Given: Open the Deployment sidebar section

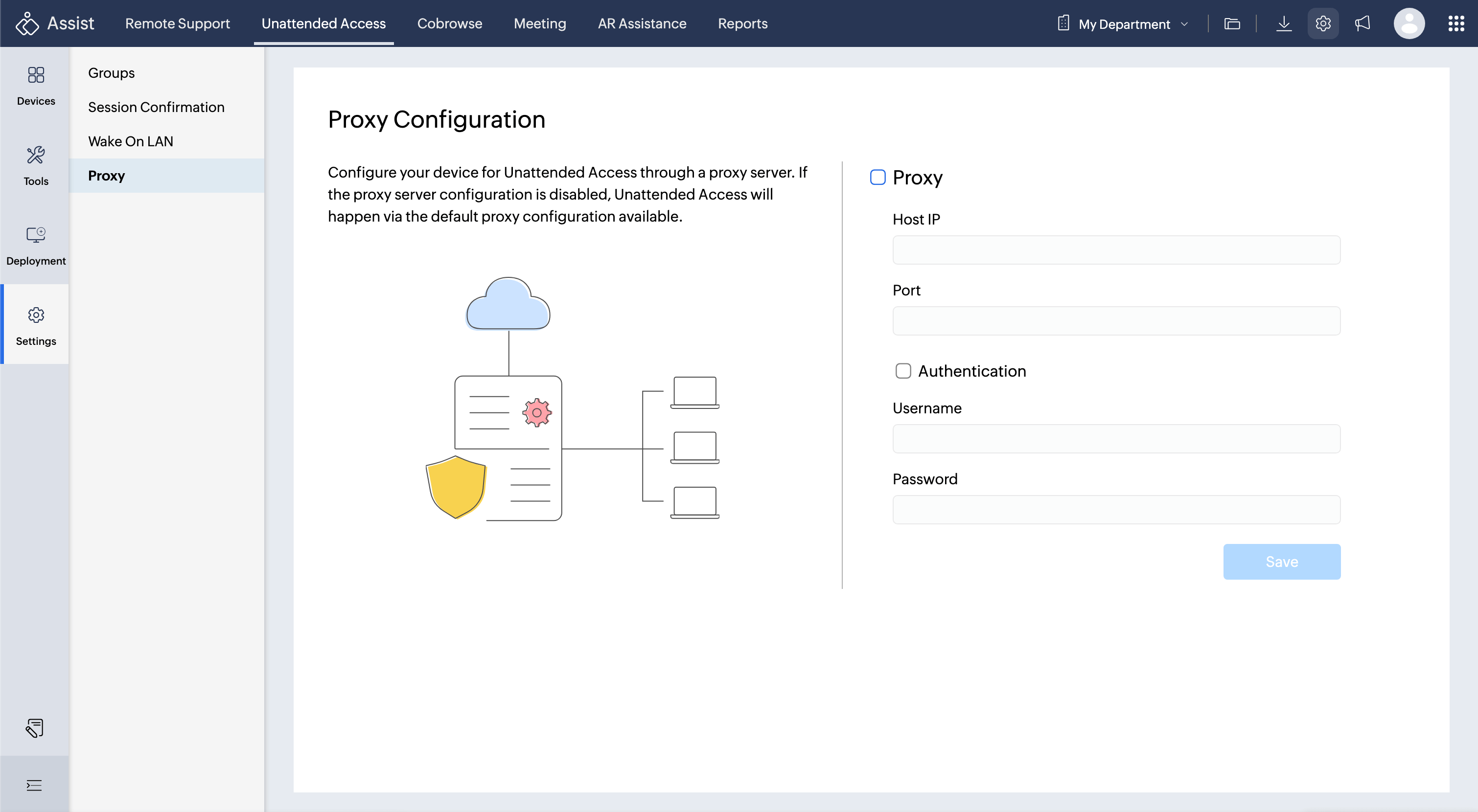Looking at the screenshot, I should [36, 246].
